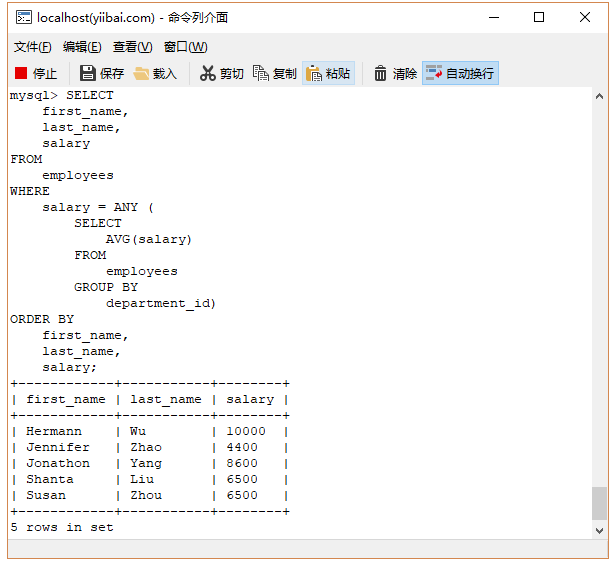Click the 'salary' result column header
Image resolution: width=616 pixels, height=564 pixels.
tap(250, 399)
